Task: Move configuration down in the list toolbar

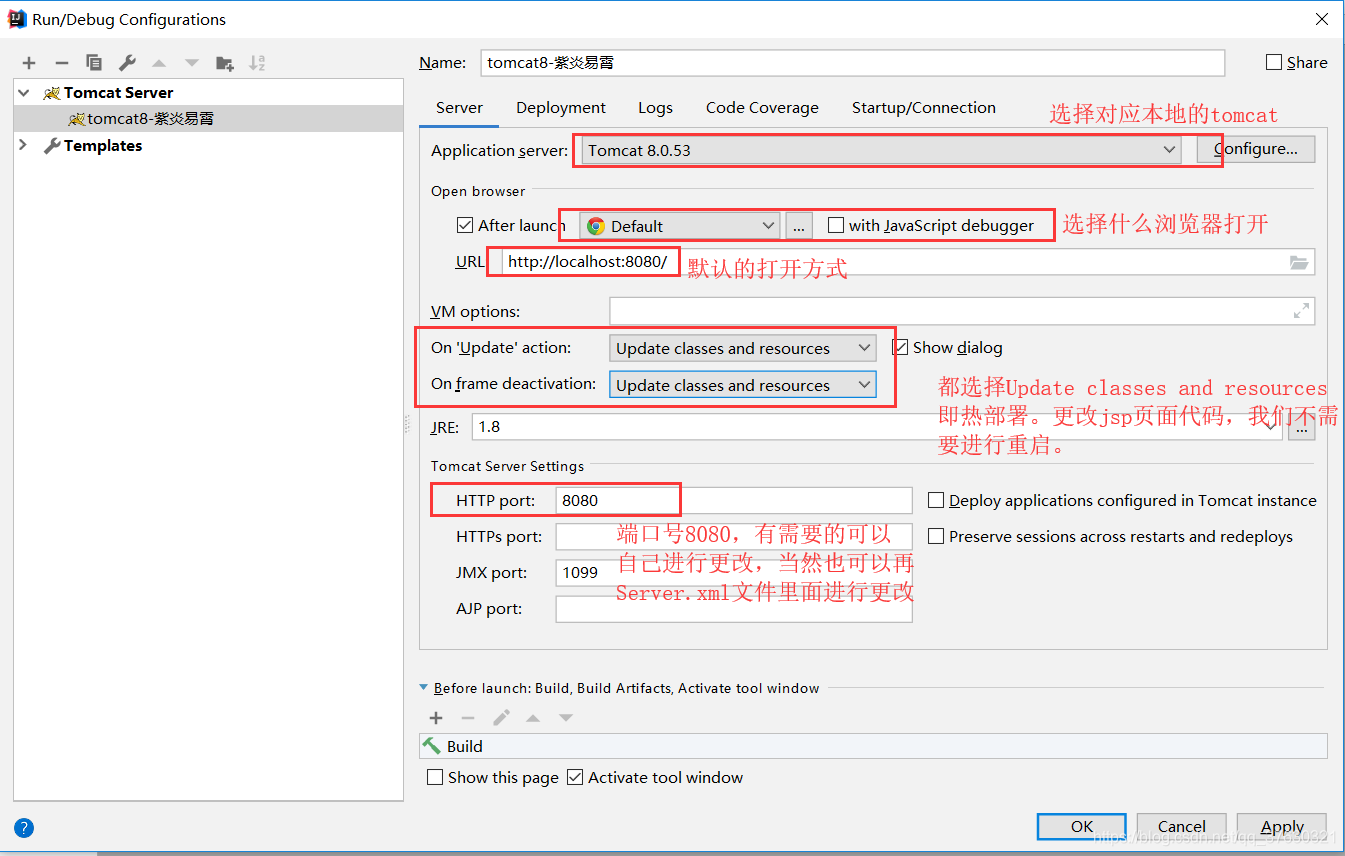Action: 192,63
